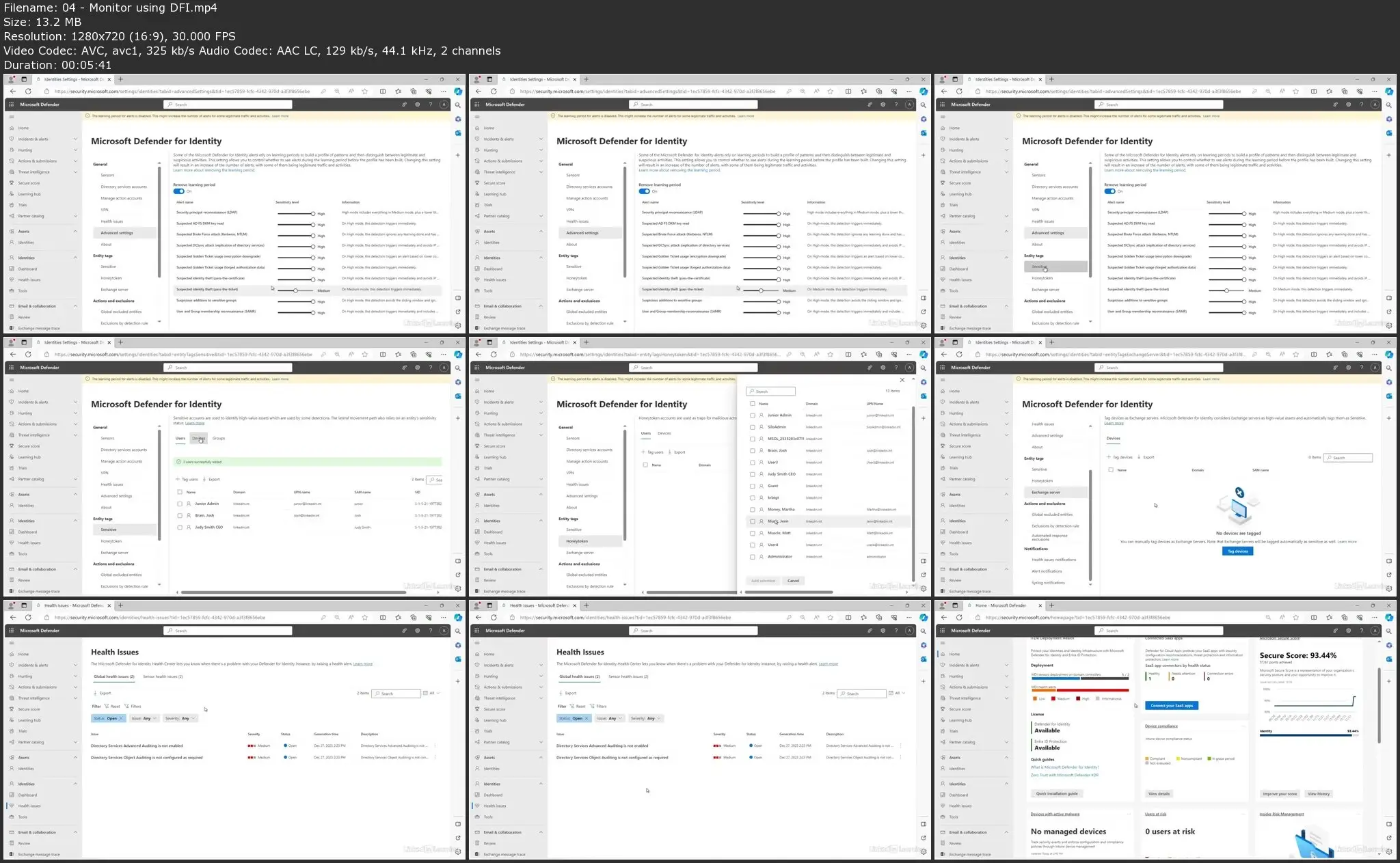This screenshot has height=863, width=1400.
Task: Open account avatar in Honeytoken frame
Action: pyautogui.click(x=909, y=368)
